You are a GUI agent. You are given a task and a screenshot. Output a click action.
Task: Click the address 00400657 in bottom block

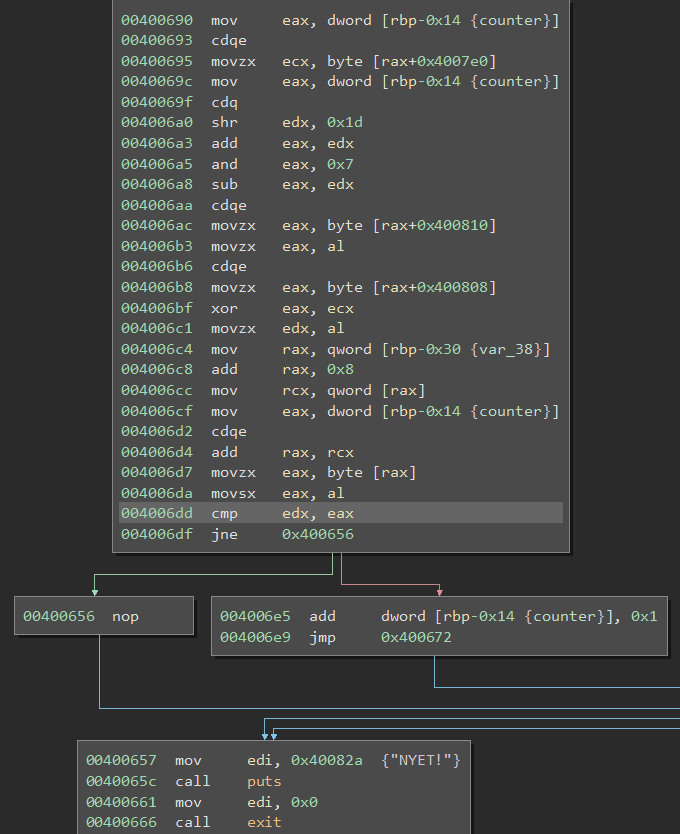(x=122, y=761)
